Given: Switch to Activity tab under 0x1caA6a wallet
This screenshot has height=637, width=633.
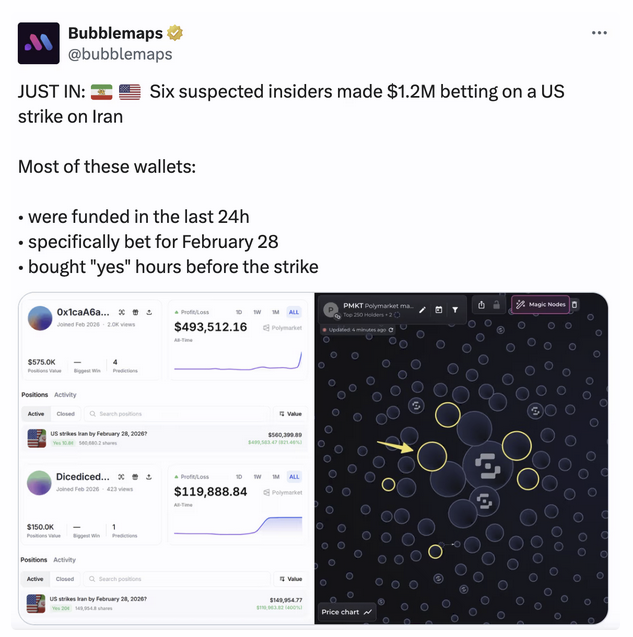Looking at the screenshot, I should click(65, 394).
